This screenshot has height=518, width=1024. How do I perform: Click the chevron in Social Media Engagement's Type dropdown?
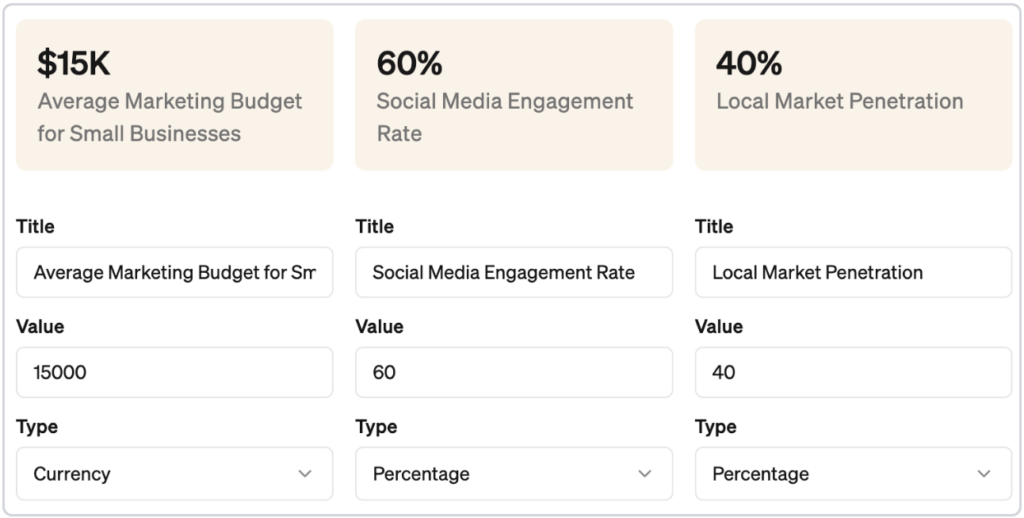tap(645, 474)
